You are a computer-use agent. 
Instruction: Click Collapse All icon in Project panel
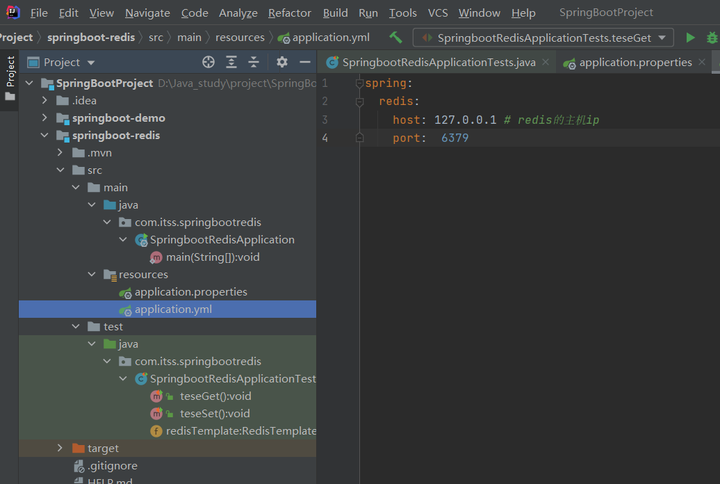tap(254, 62)
